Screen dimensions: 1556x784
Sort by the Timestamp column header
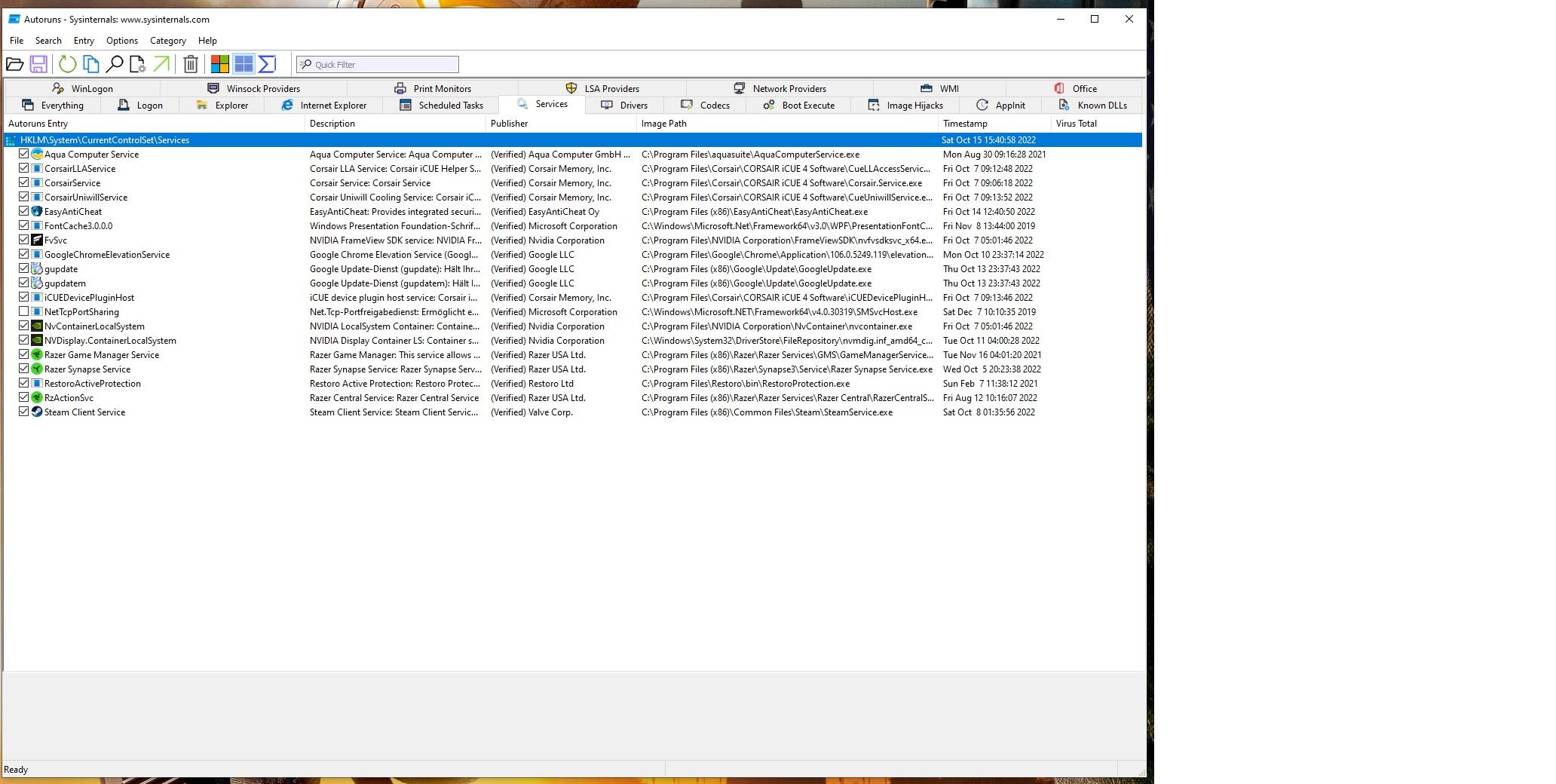pyautogui.click(x=995, y=124)
